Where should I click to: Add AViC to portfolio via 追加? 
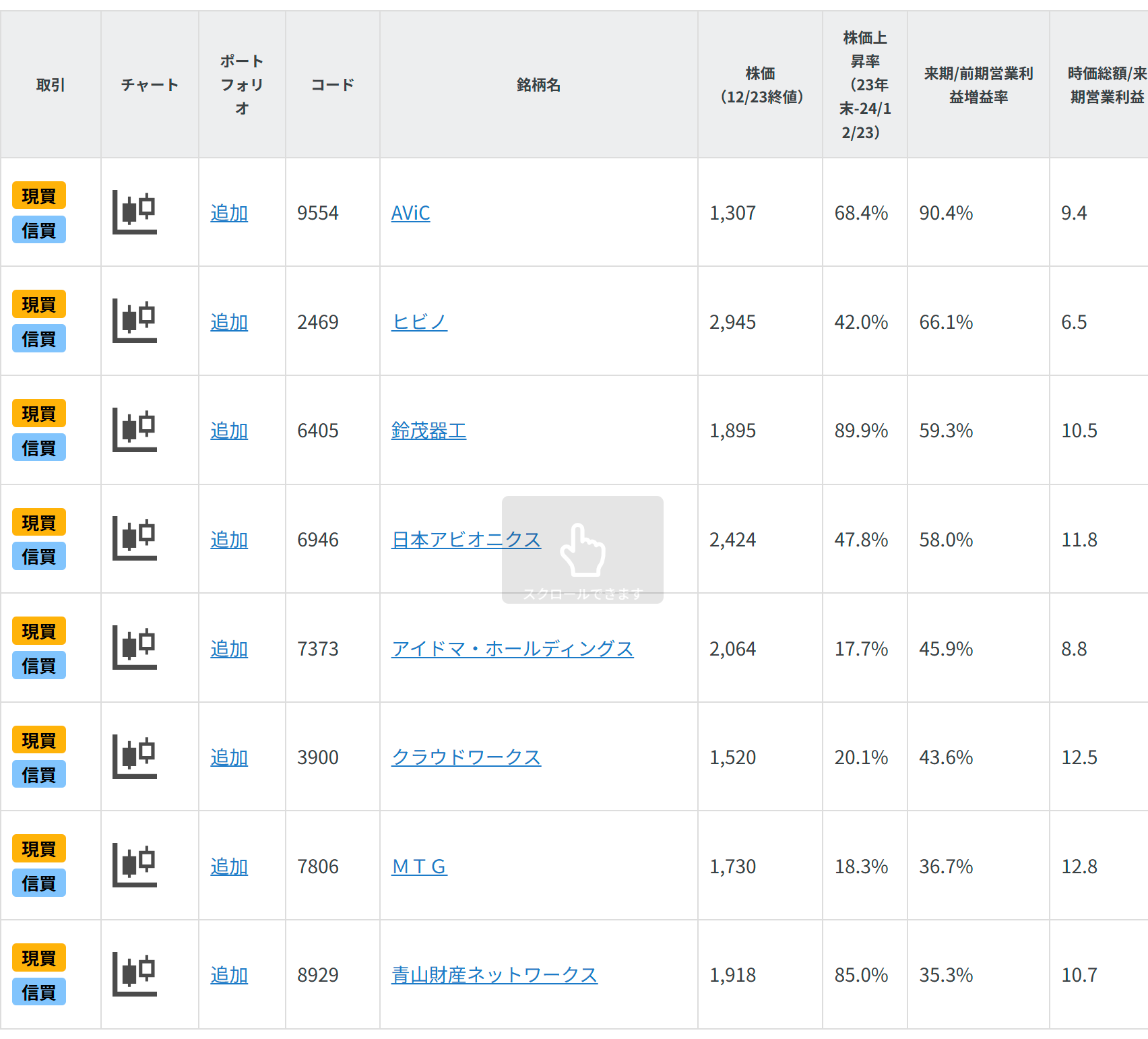229,213
